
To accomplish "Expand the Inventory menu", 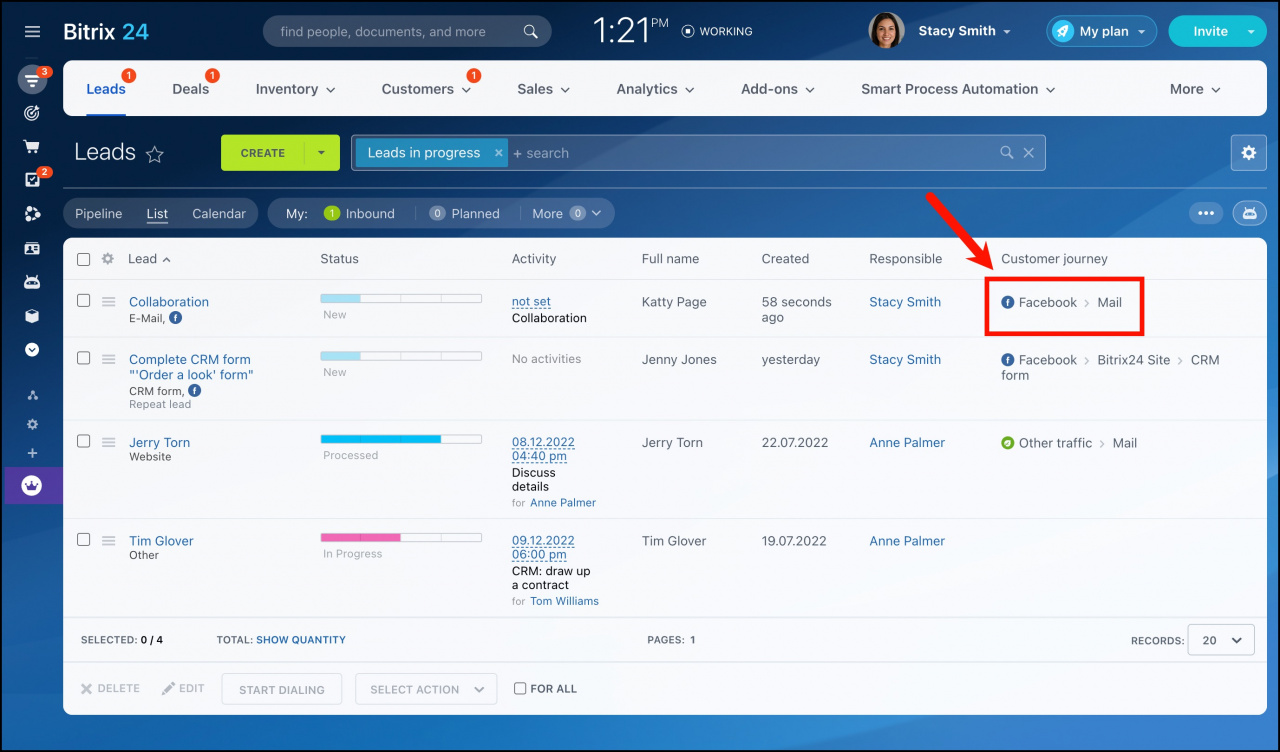I will 295,89.
